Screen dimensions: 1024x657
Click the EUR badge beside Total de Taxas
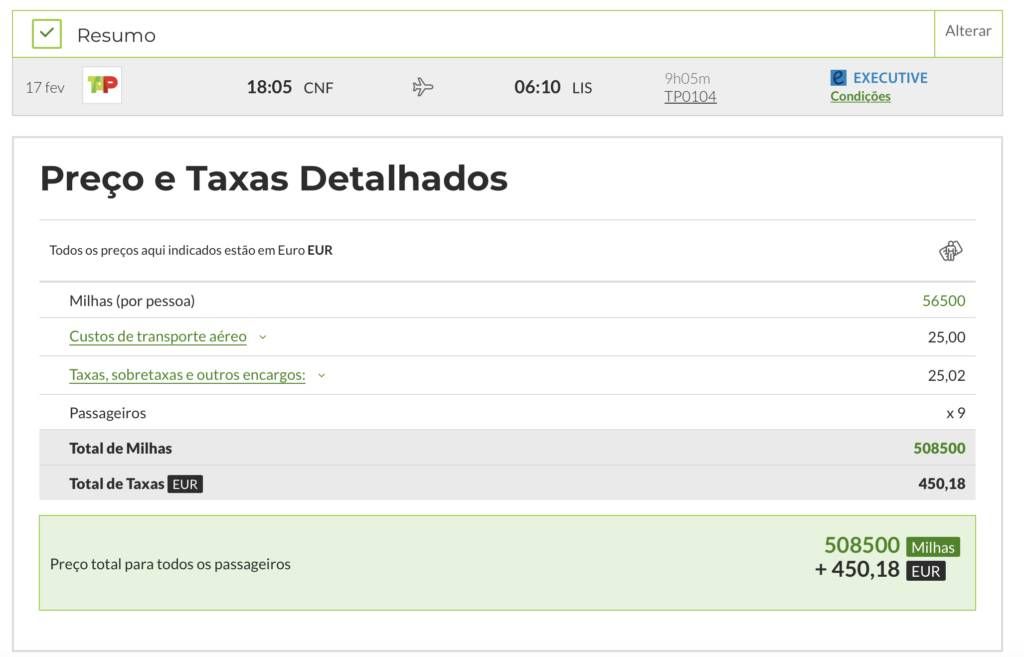pos(185,484)
